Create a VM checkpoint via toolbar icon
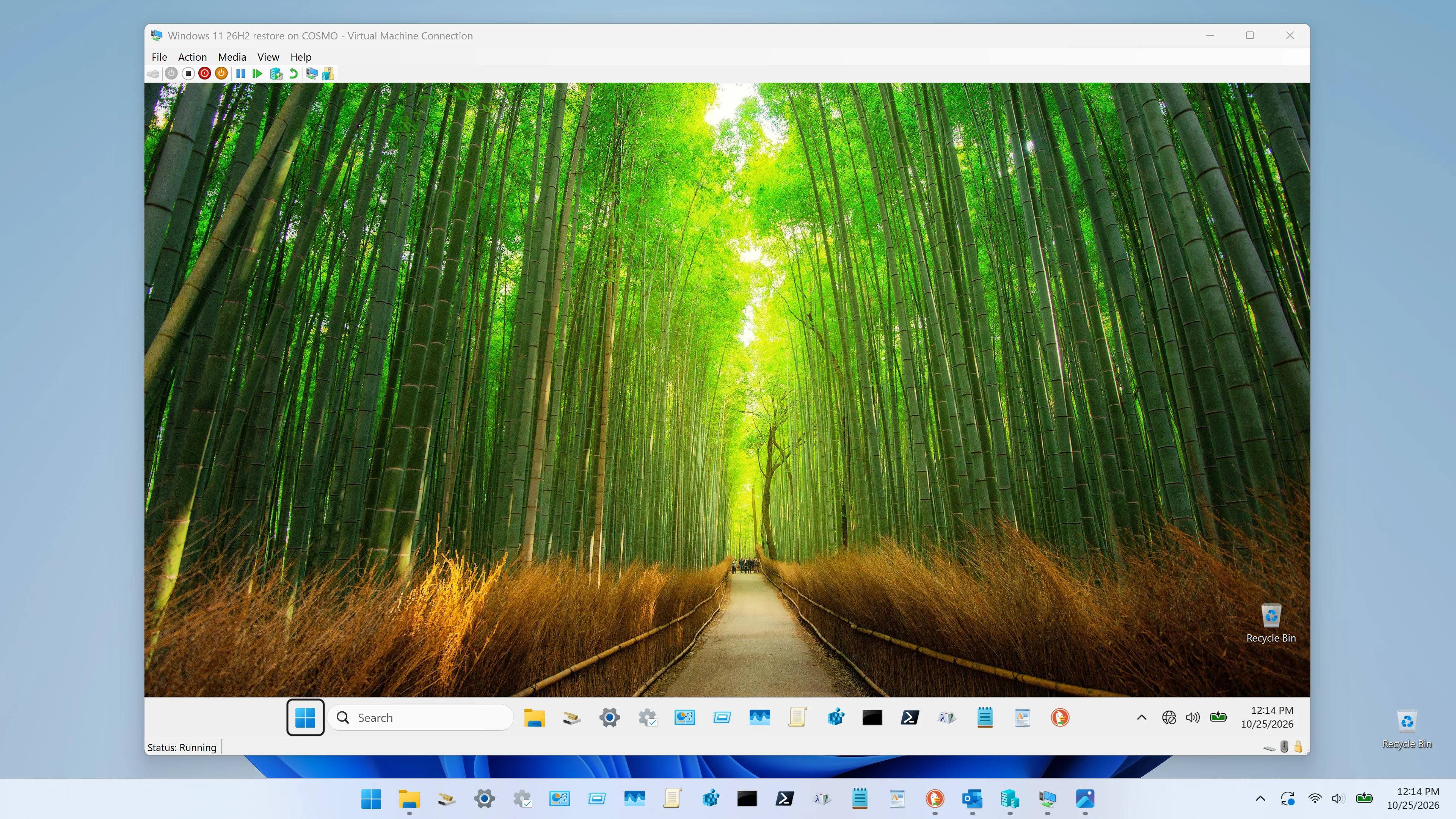This screenshot has width=1456, height=819. tap(276, 74)
